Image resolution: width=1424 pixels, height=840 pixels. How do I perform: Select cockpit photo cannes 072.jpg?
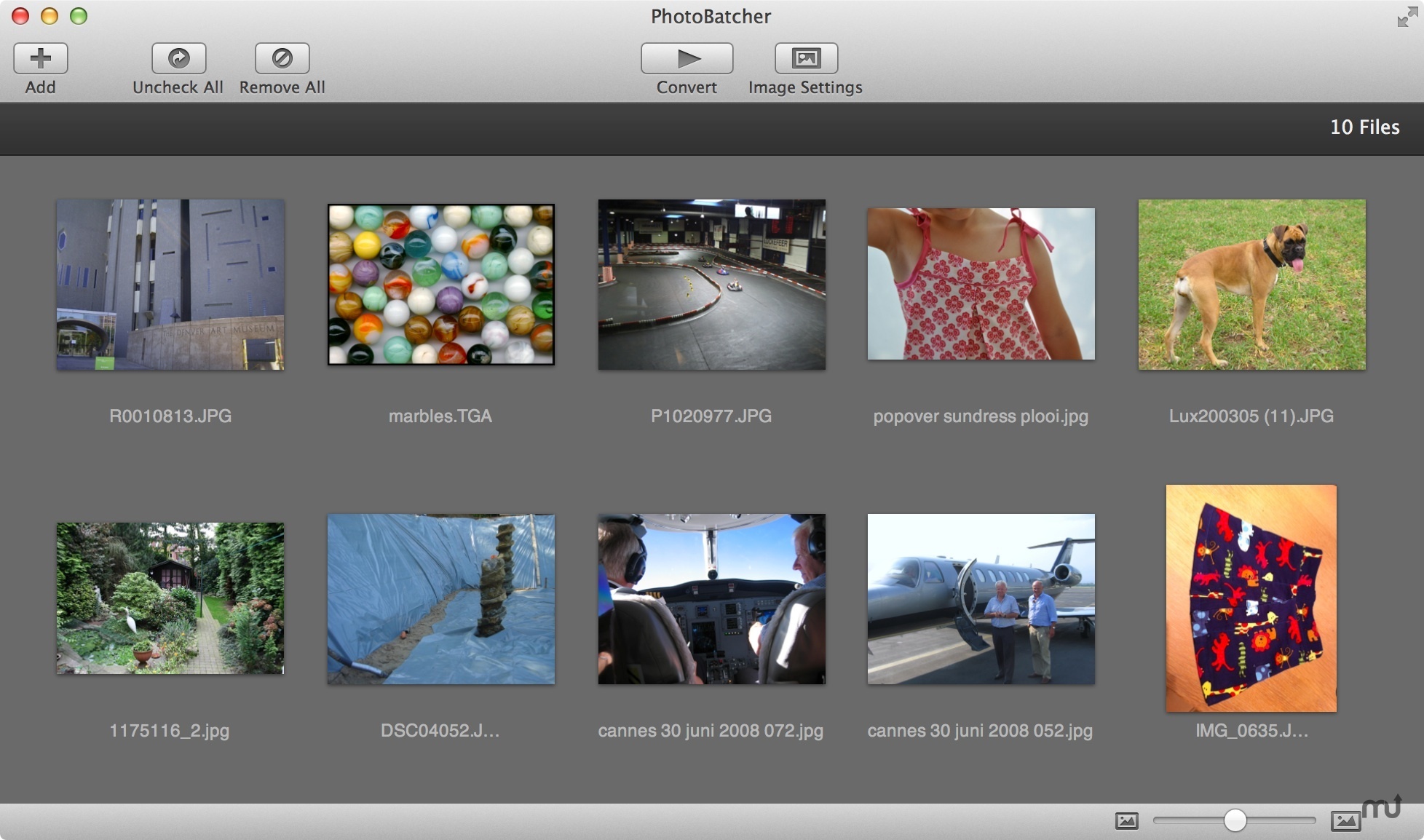[x=711, y=599]
